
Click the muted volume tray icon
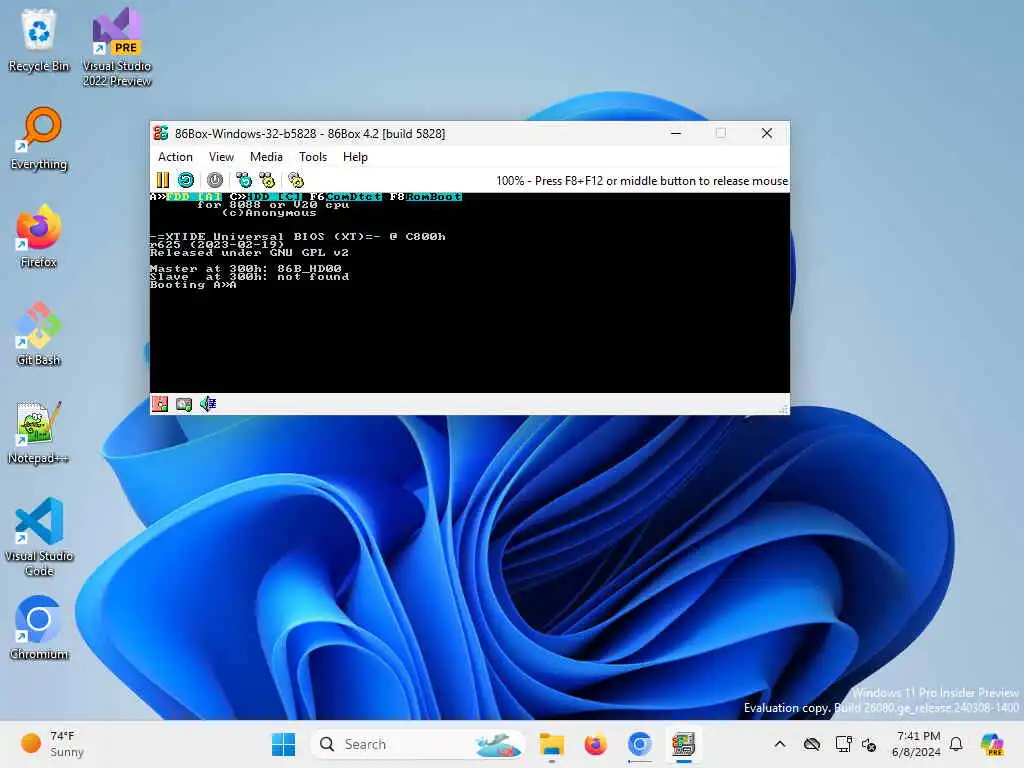tap(869, 744)
